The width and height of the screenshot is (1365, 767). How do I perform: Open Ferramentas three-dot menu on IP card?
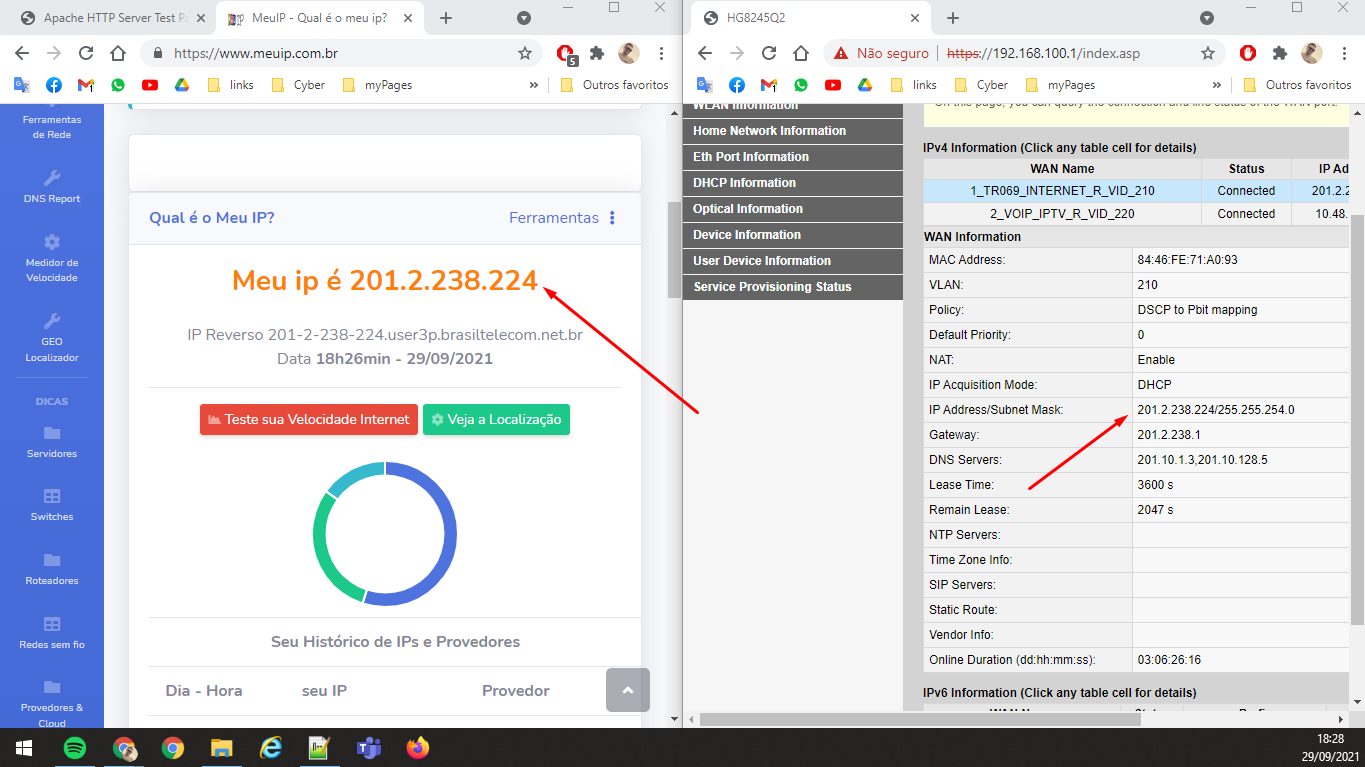[x=612, y=218]
